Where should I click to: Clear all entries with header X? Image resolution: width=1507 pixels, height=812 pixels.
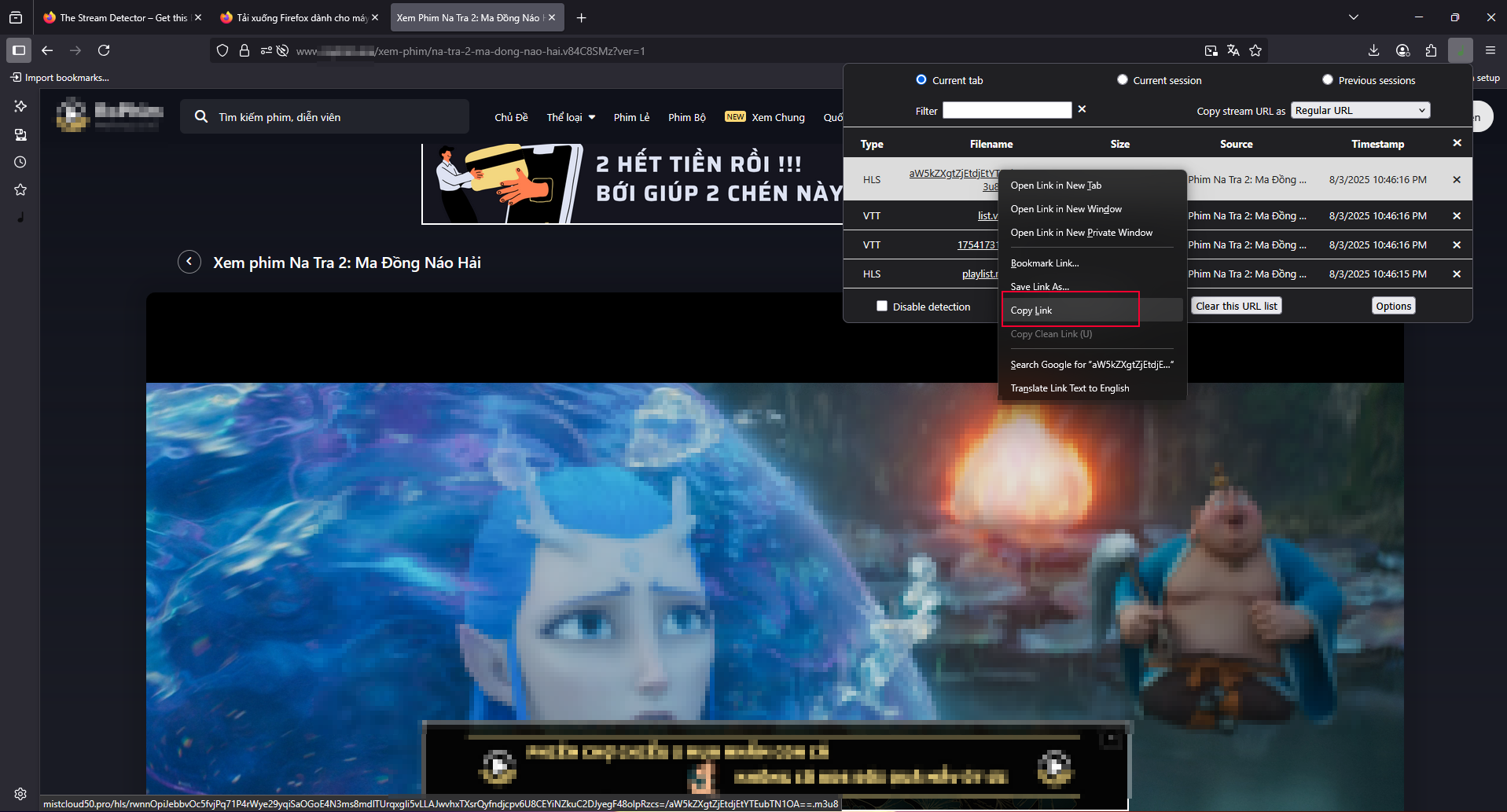coord(1457,143)
